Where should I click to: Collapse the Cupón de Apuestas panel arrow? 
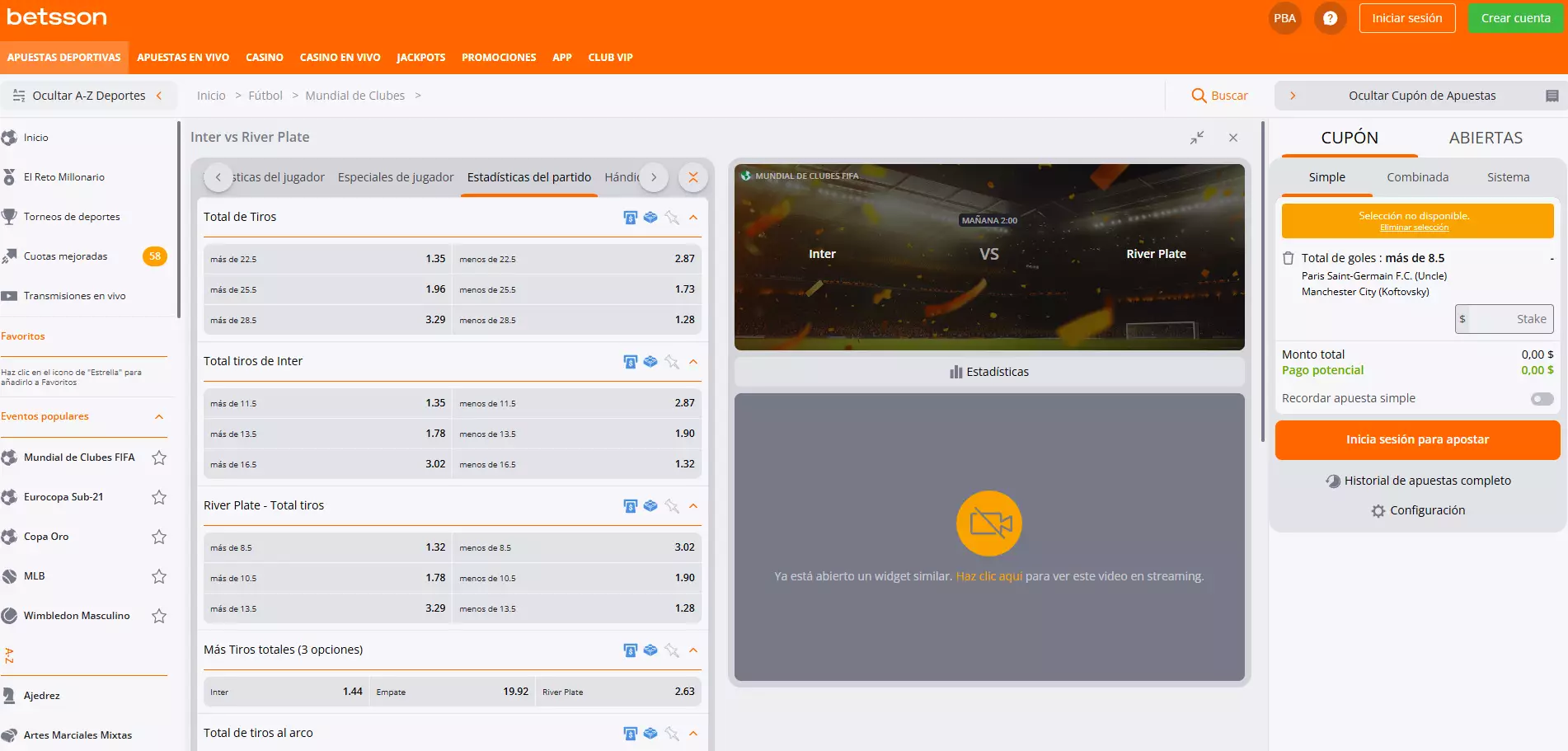(1293, 96)
